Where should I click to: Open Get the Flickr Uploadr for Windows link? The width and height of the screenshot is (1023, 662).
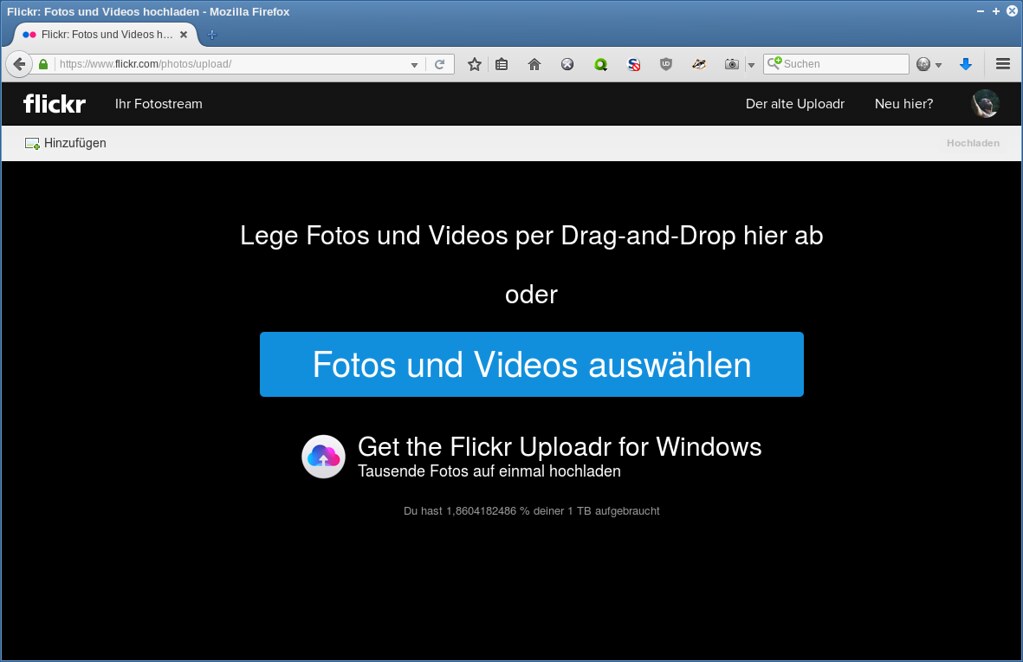(560, 447)
